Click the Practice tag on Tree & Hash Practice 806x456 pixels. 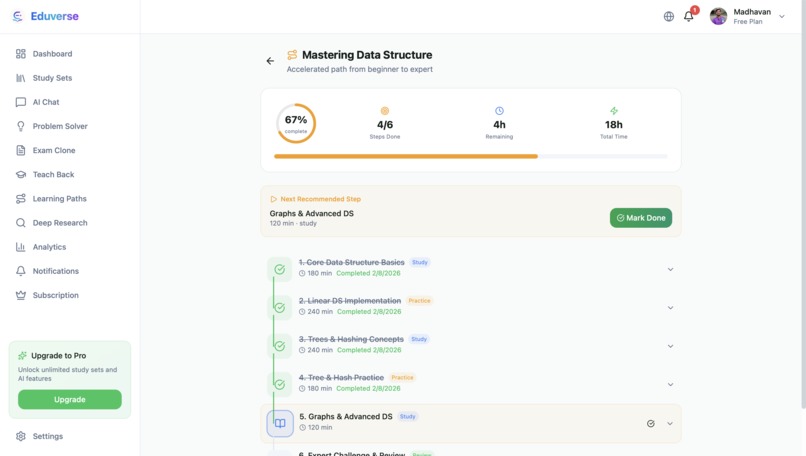pos(402,377)
